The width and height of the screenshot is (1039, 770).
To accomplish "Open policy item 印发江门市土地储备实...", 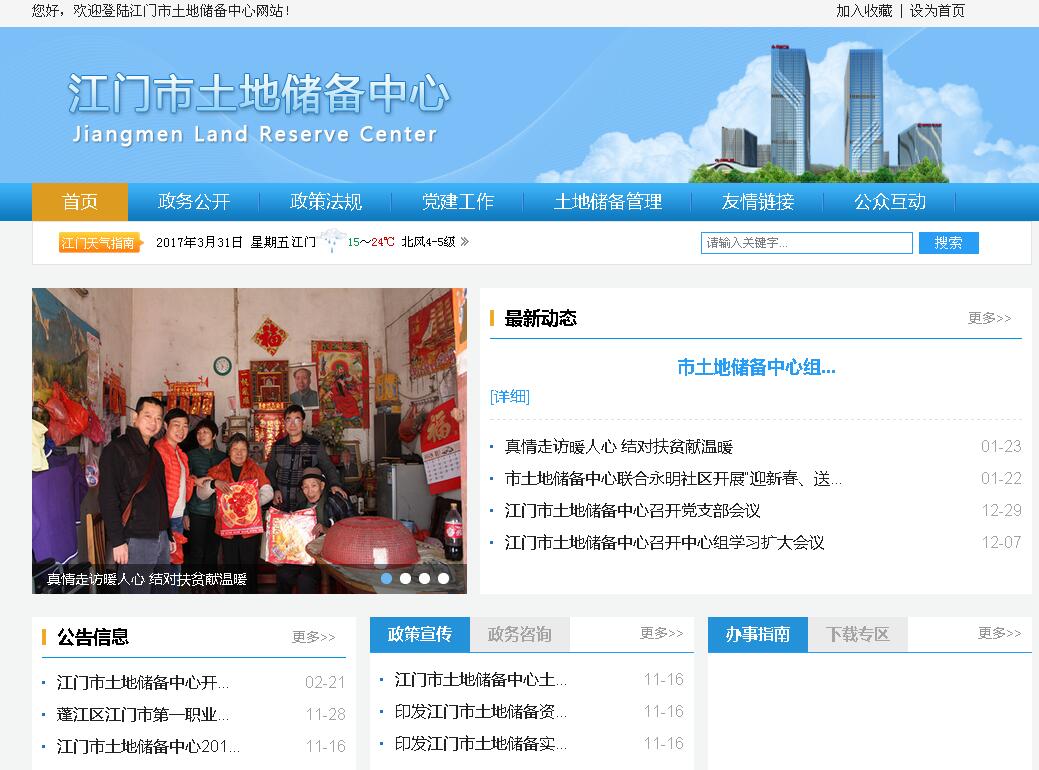I will tap(480, 743).
